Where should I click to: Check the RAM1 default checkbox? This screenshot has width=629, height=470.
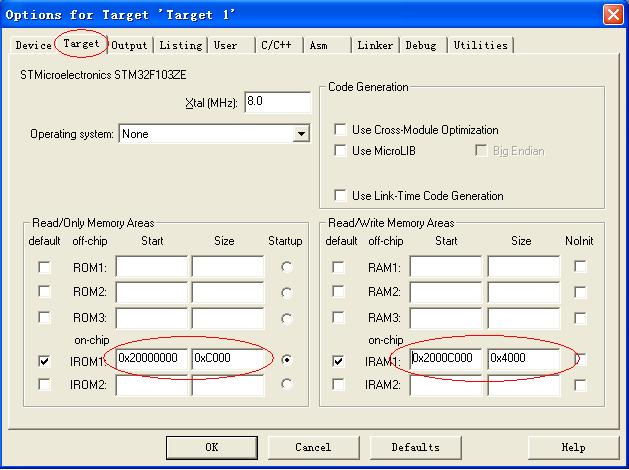point(338,267)
